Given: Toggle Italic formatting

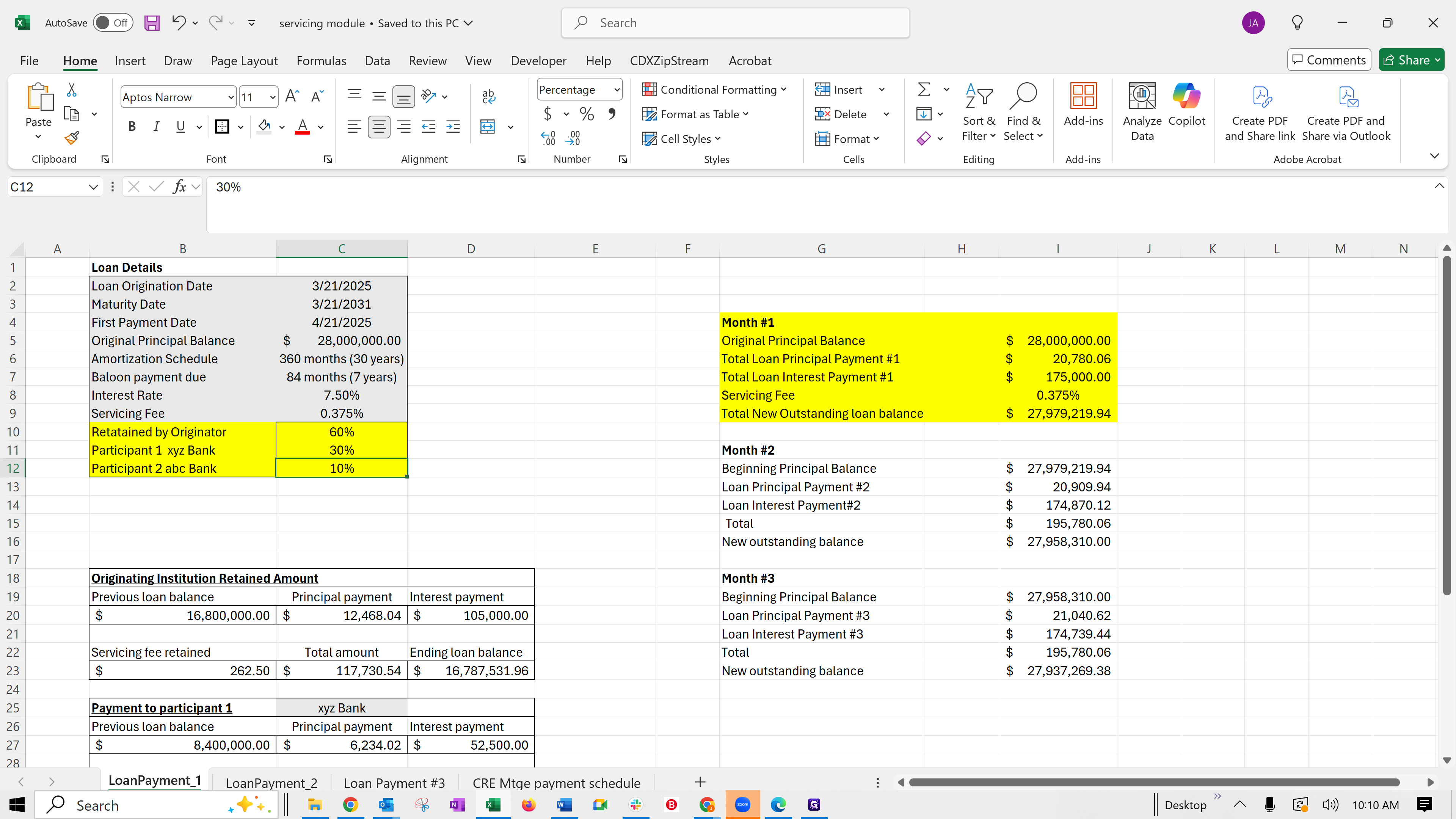Looking at the screenshot, I should tap(156, 127).
